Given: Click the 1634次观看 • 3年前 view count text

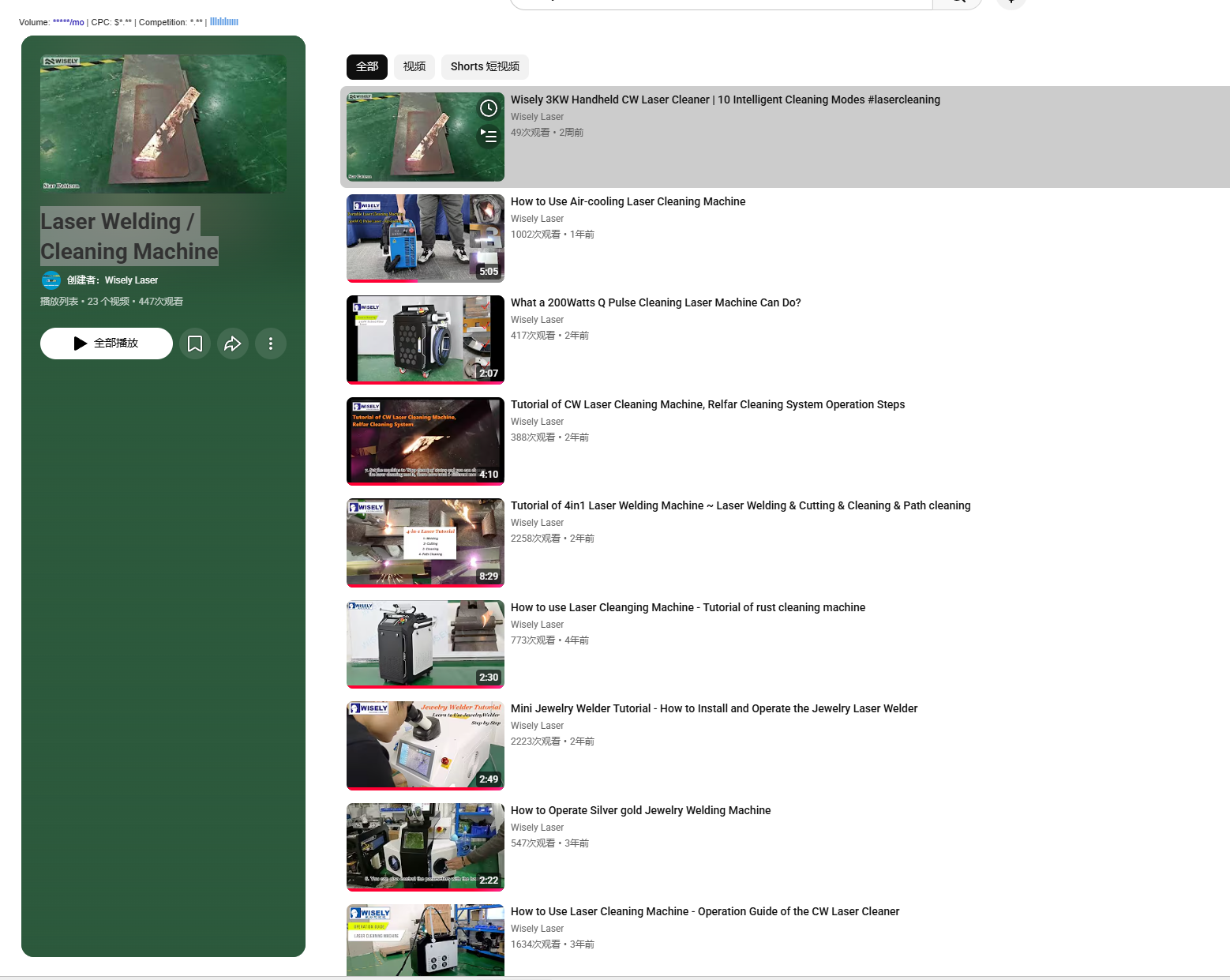Looking at the screenshot, I should 553,944.
